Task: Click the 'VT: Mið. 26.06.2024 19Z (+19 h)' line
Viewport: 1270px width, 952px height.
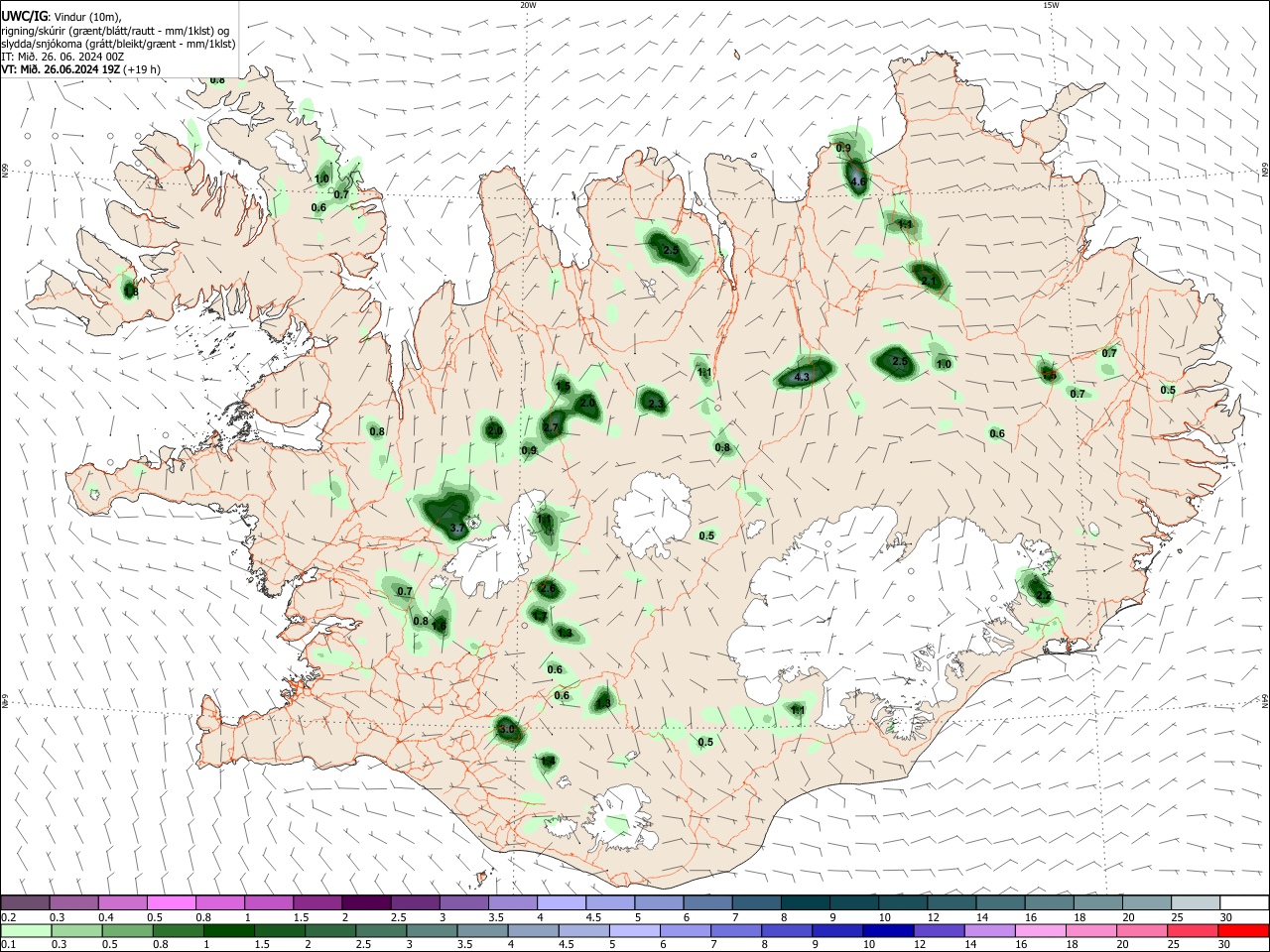Action: 80,69
